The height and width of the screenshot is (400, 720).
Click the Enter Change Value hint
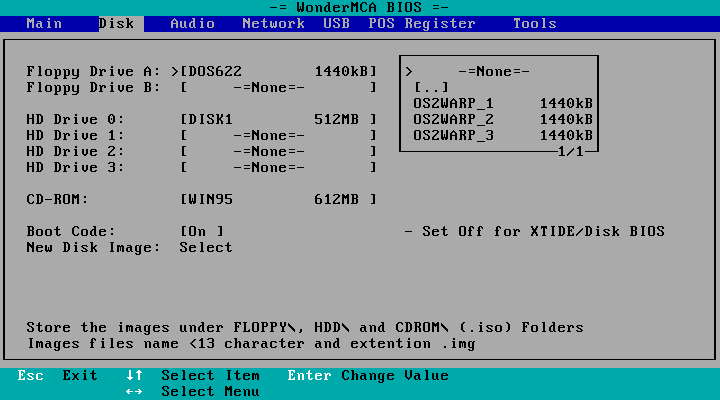pos(368,376)
